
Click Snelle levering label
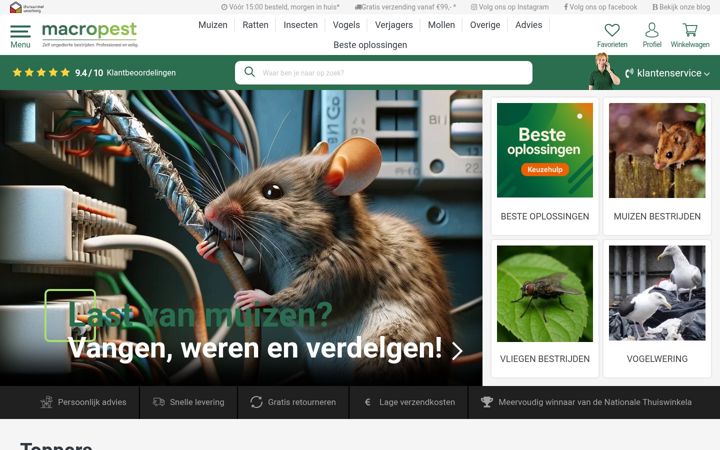197,402
